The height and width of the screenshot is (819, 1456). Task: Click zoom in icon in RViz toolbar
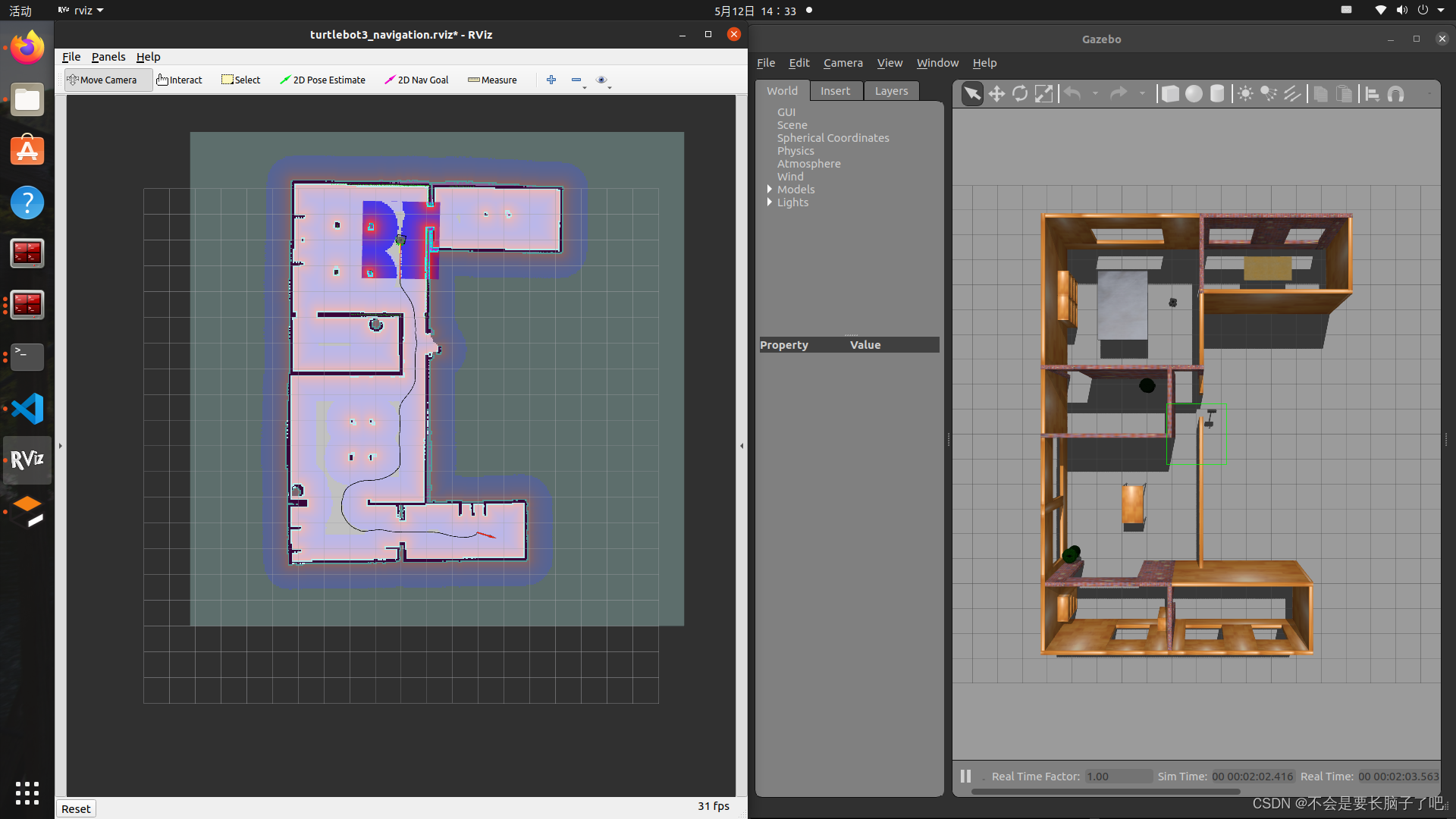tap(551, 79)
